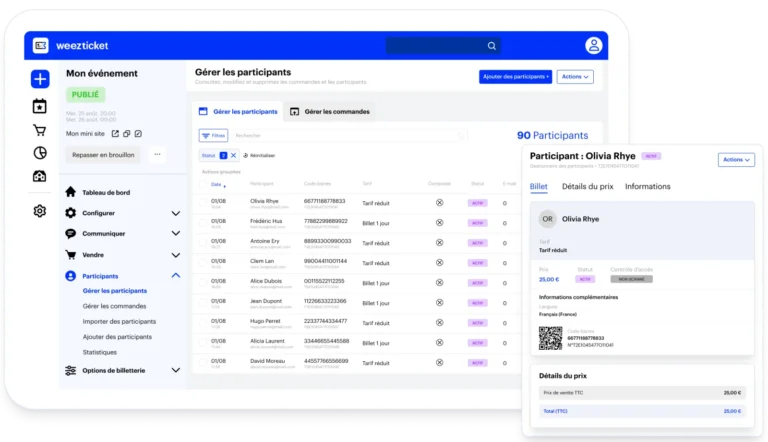This screenshot has height=442, width=768.
Task: Tick the checkbox for Hugo Perret row
Action: tap(202, 322)
